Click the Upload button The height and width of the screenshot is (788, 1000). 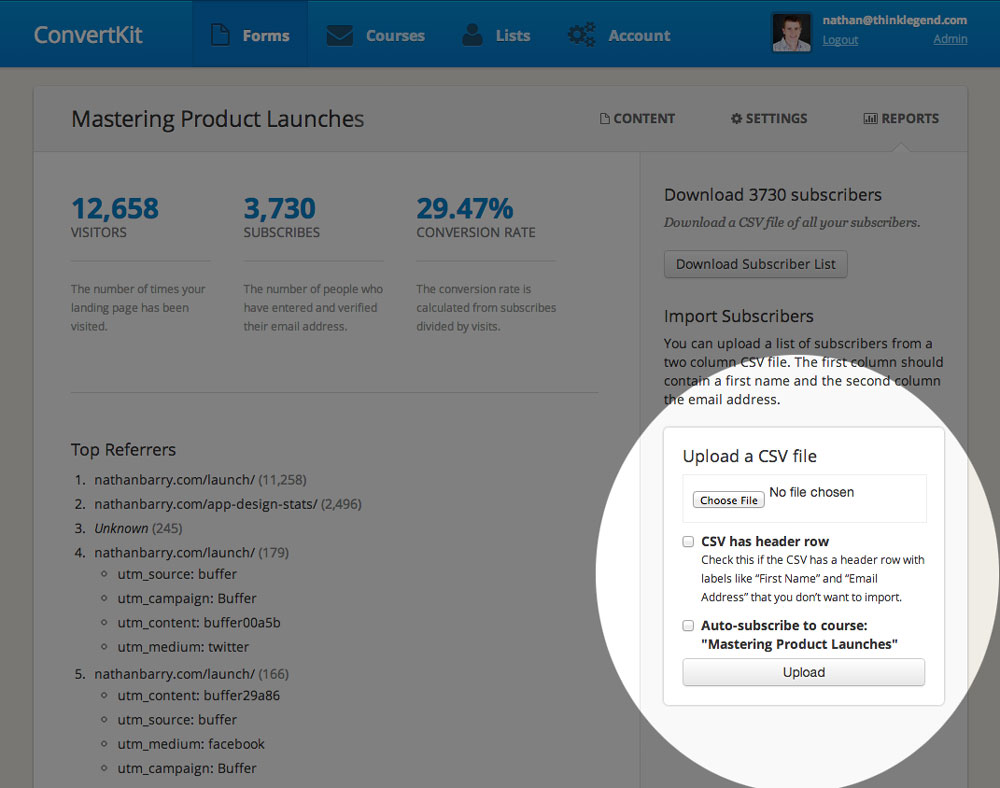point(803,672)
